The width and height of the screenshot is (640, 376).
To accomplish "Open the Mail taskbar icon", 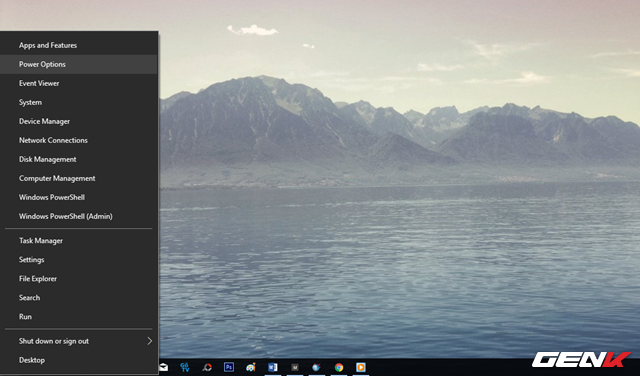I will [x=164, y=367].
